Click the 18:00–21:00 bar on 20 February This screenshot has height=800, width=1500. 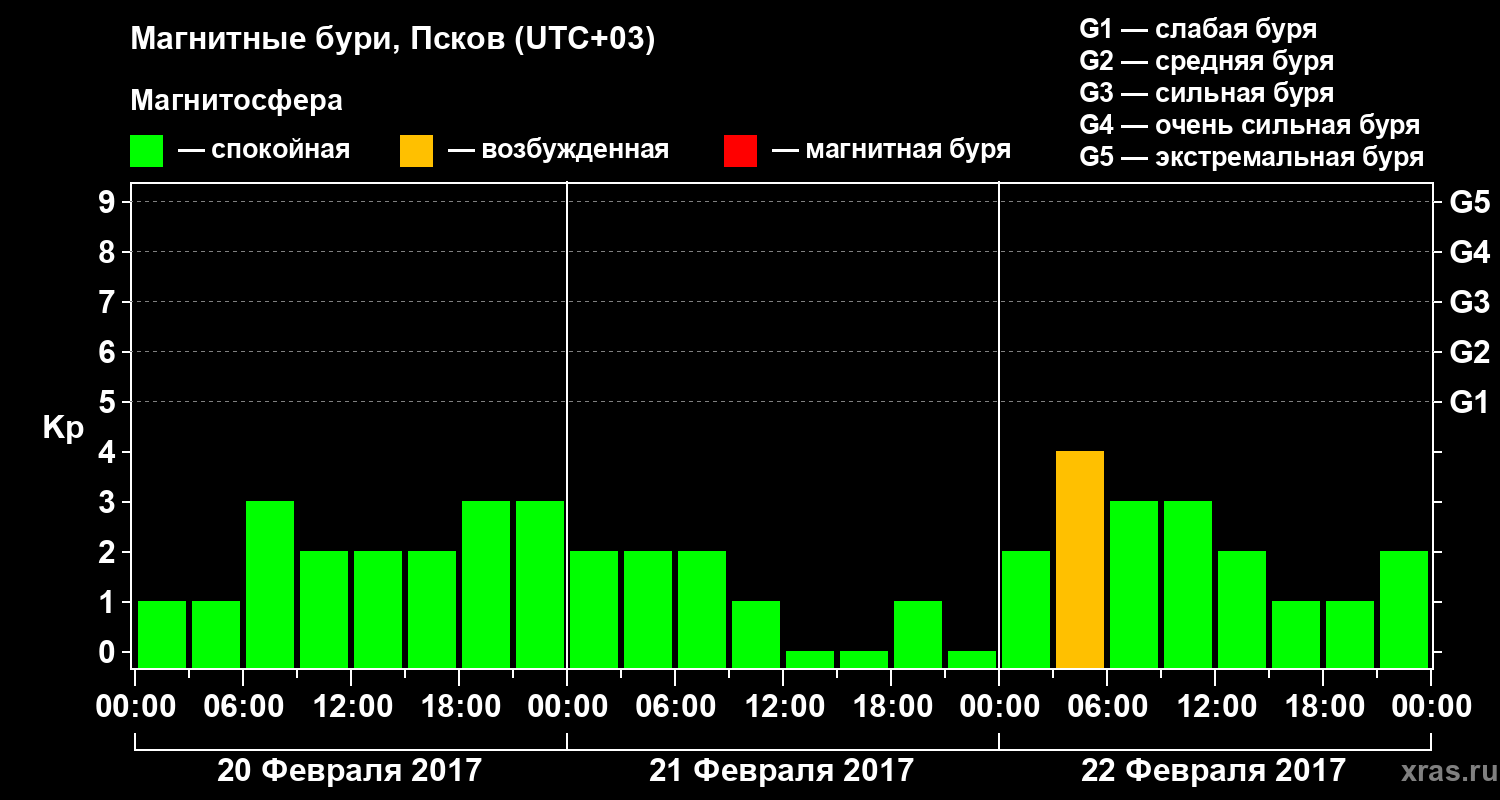tap(486, 584)
